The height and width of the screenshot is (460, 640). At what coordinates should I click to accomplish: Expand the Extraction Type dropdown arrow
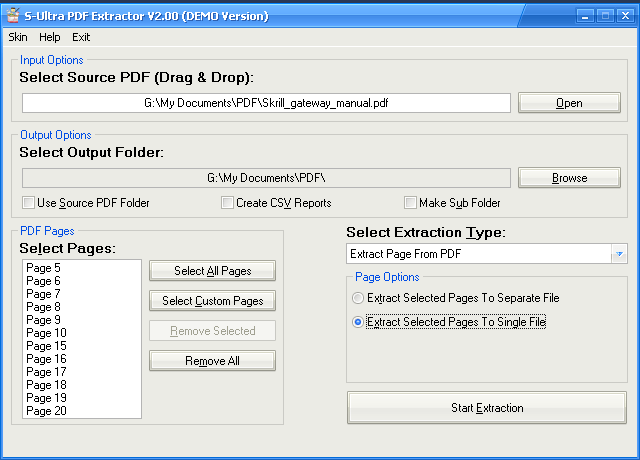click(619, 254)
